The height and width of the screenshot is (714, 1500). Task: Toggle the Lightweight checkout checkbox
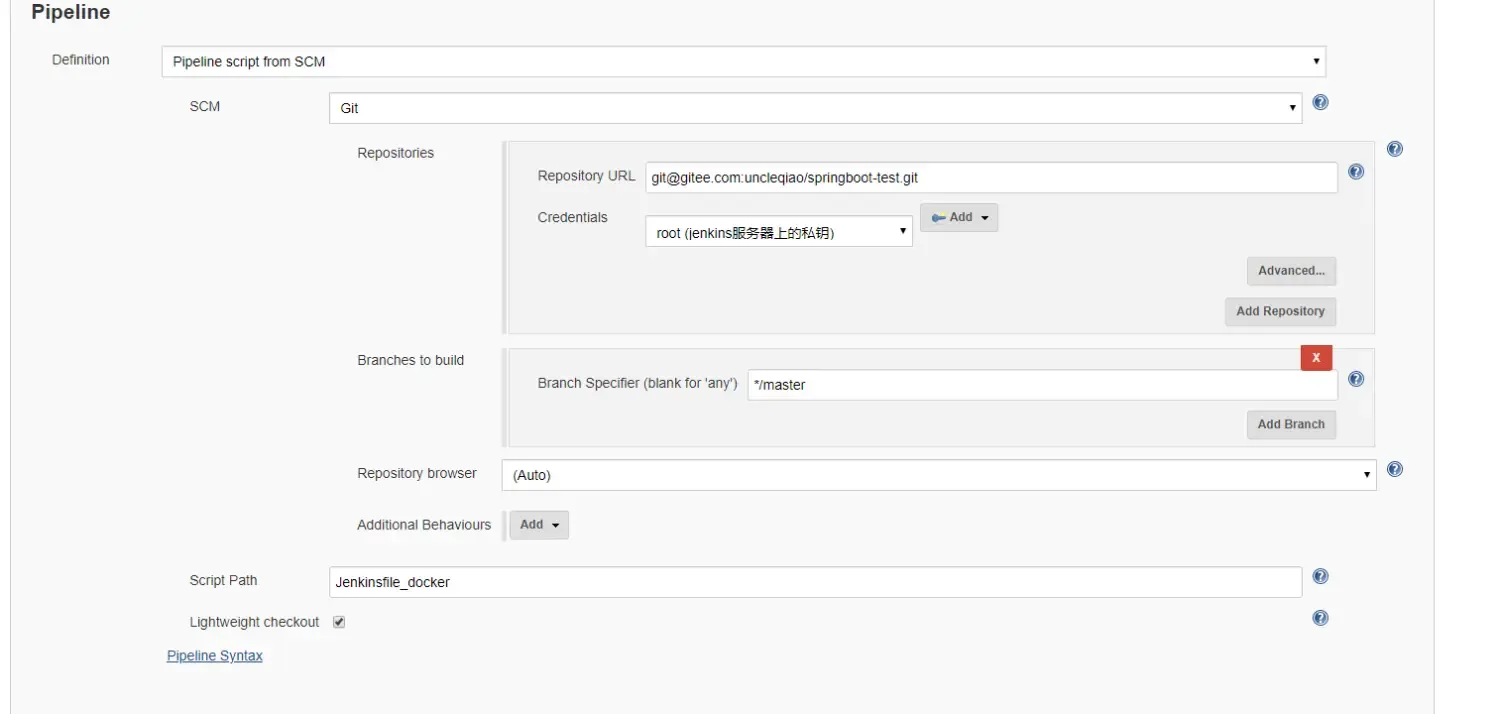coord(338,621)
